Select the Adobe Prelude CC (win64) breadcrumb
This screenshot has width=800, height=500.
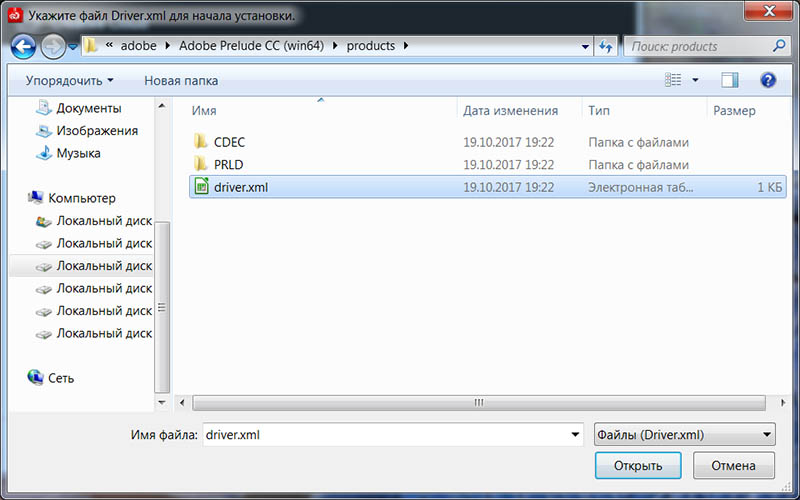(x=251, y=46)
